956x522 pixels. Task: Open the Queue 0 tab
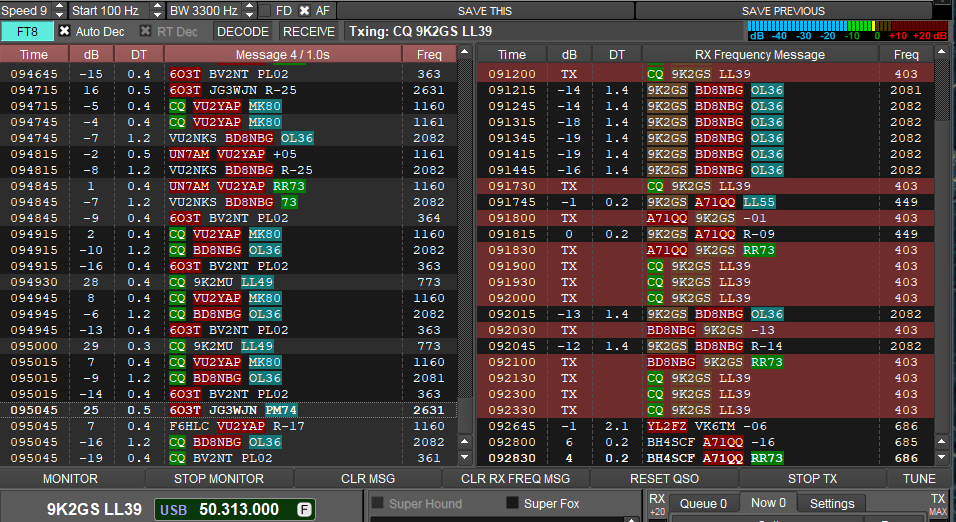[704, 504]
